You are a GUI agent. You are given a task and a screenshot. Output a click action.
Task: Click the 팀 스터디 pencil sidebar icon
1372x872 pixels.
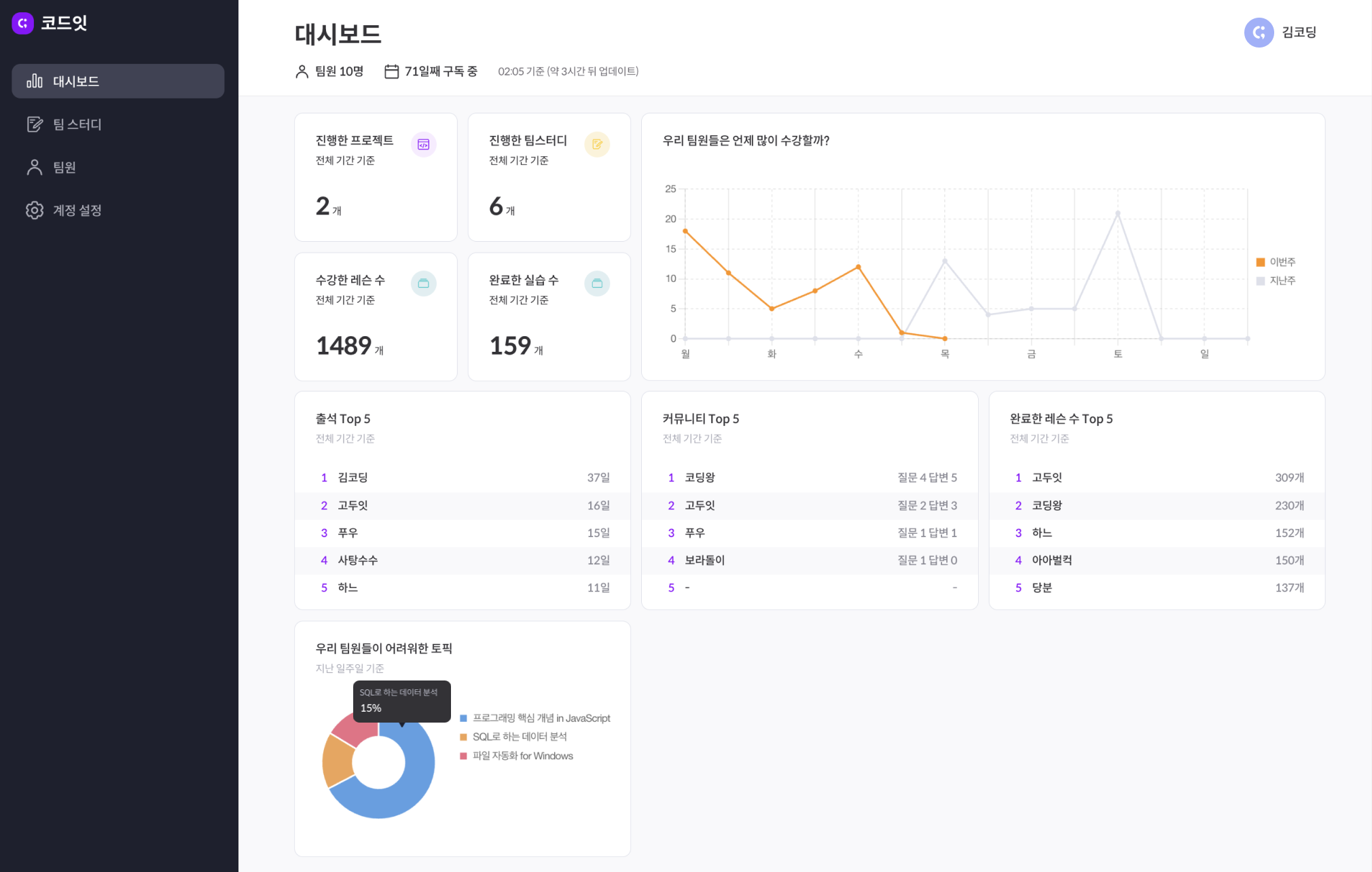pyautogui.click(x=35, y=124)
